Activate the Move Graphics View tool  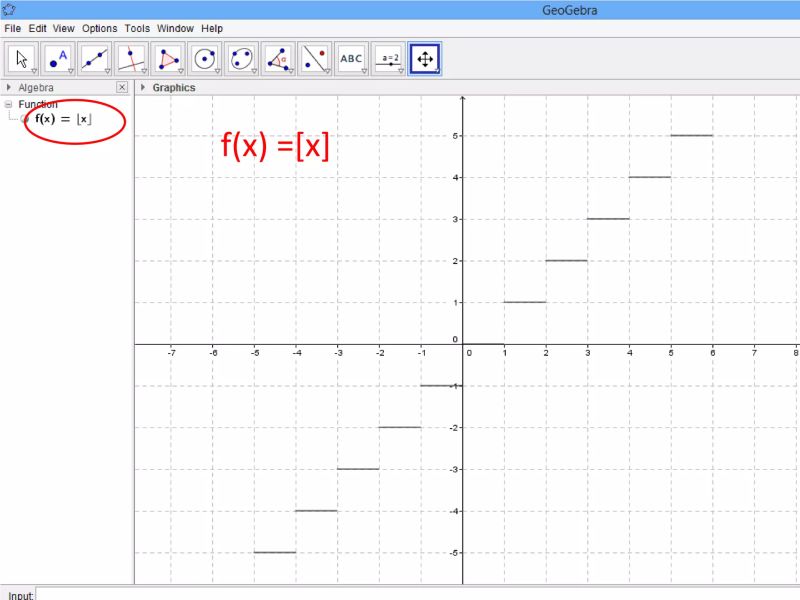(425, 57)
